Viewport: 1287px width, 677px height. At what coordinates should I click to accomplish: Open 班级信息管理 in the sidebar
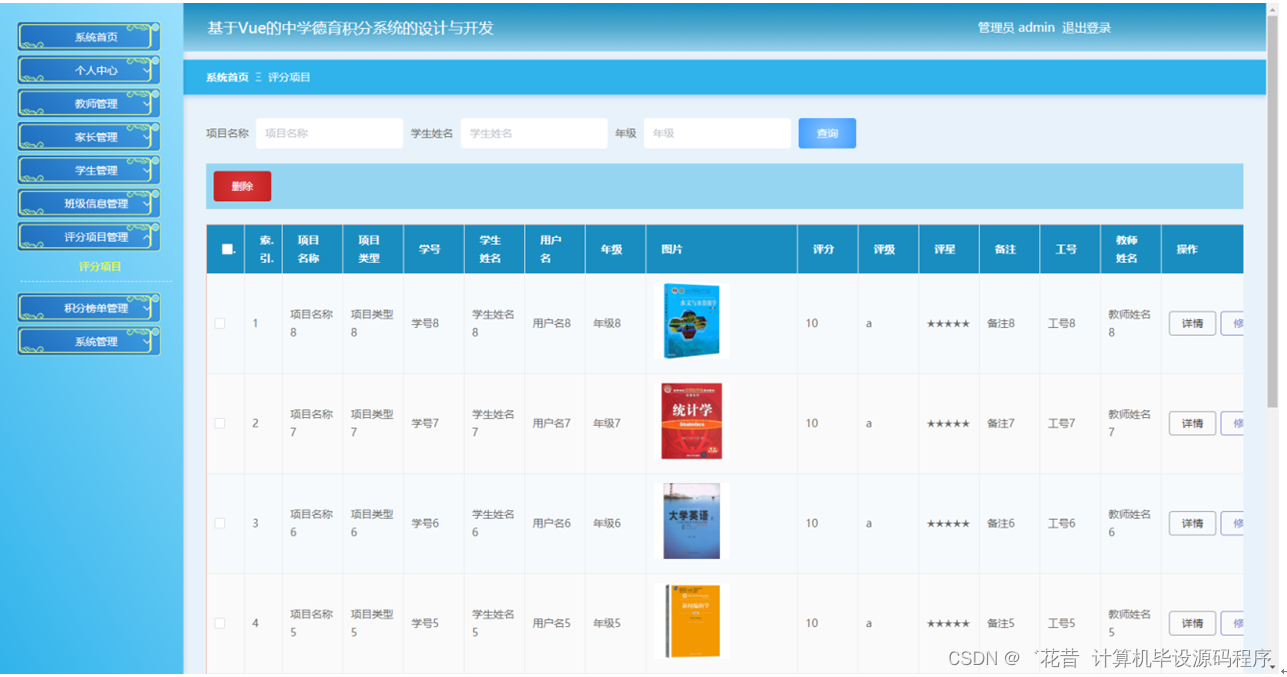88,203
